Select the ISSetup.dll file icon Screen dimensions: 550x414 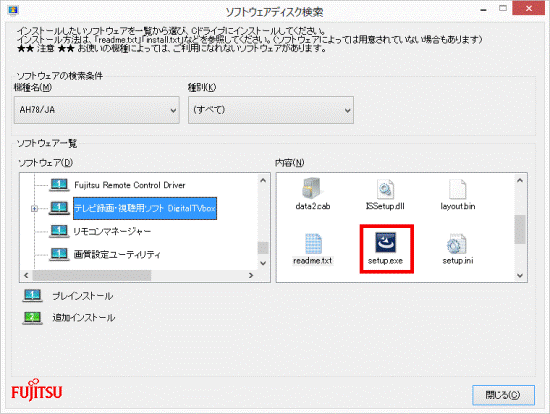(385, 189)
